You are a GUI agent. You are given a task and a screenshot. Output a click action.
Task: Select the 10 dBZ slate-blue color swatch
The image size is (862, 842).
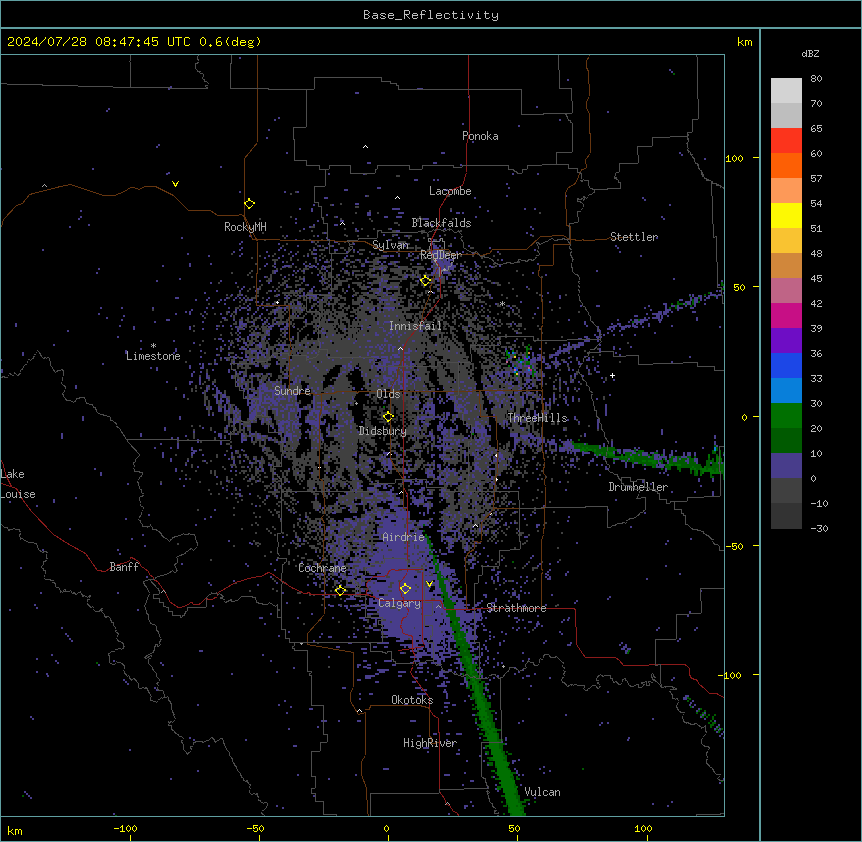click(x=786, y=466)
